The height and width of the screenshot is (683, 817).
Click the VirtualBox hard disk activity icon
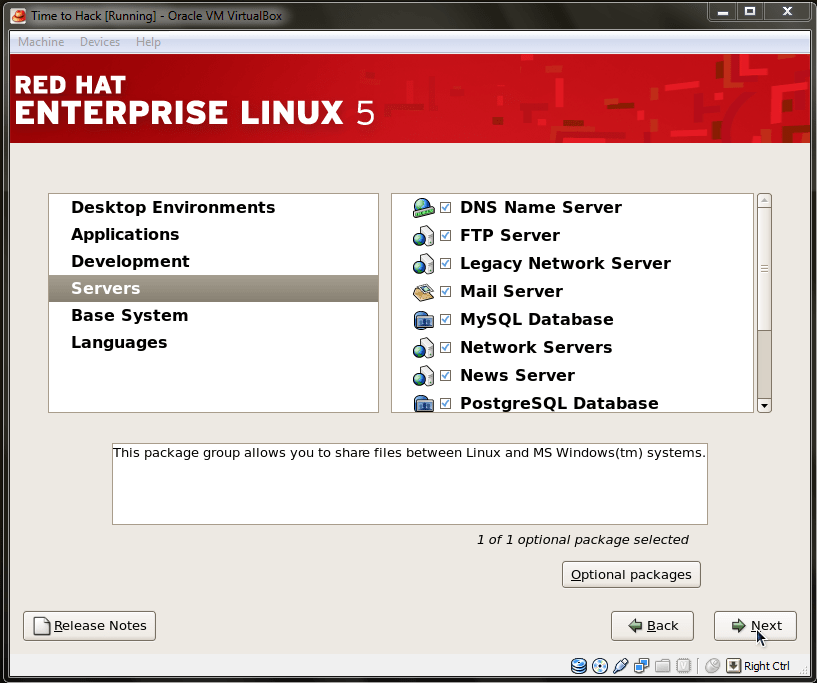578,665
